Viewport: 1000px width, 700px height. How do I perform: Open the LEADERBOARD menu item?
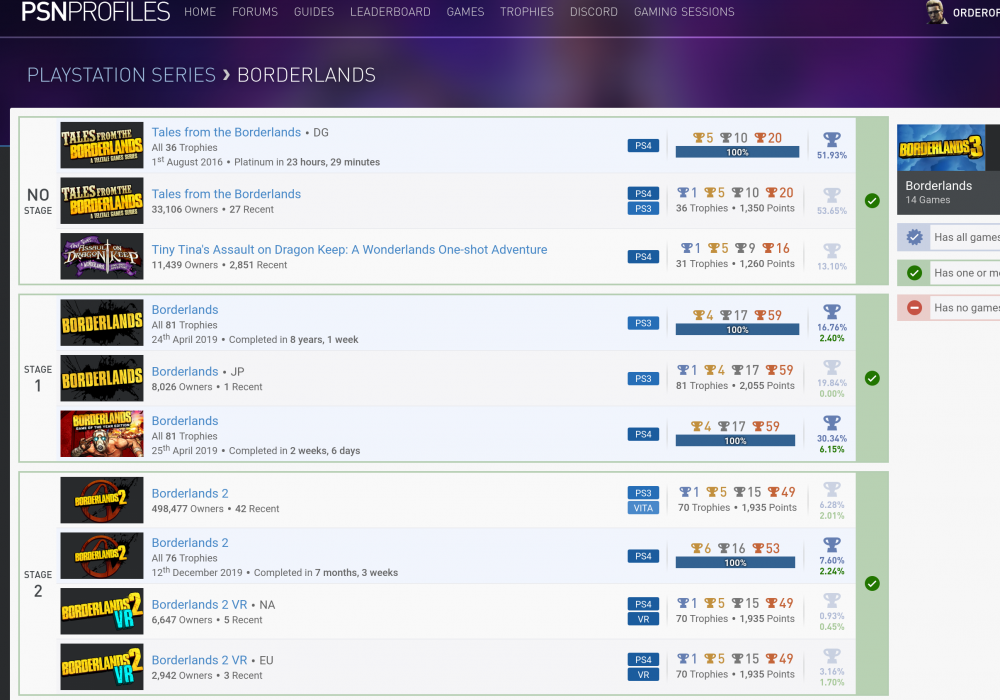click(390, 11)
